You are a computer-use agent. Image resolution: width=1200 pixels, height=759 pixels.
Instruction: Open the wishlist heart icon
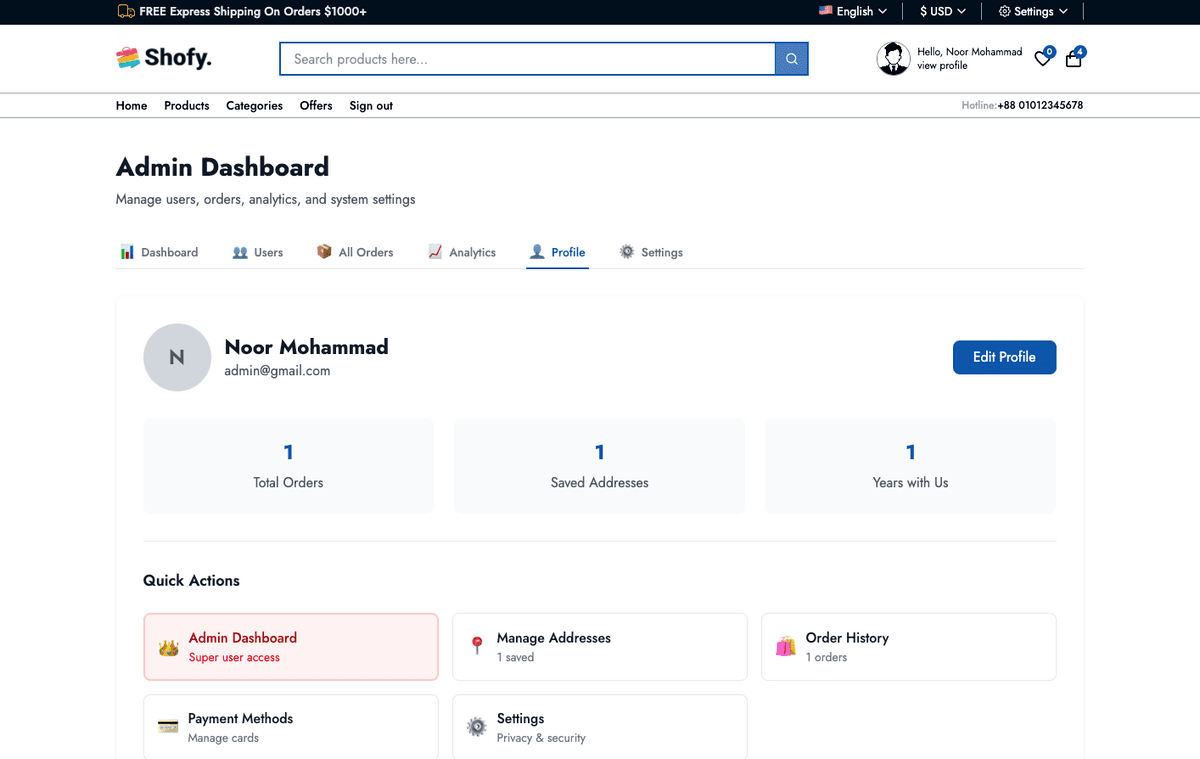pyautogui.click(x=1042, y=59)
